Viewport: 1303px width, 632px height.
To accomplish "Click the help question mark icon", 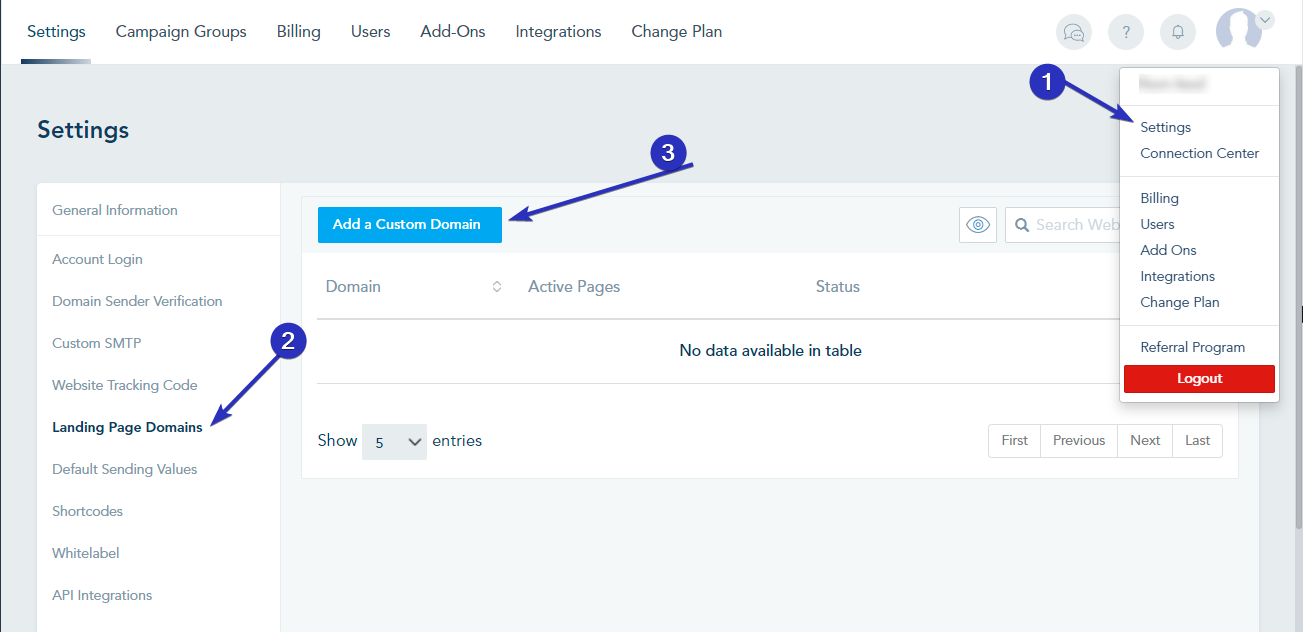I will (x=1125, y=32).
